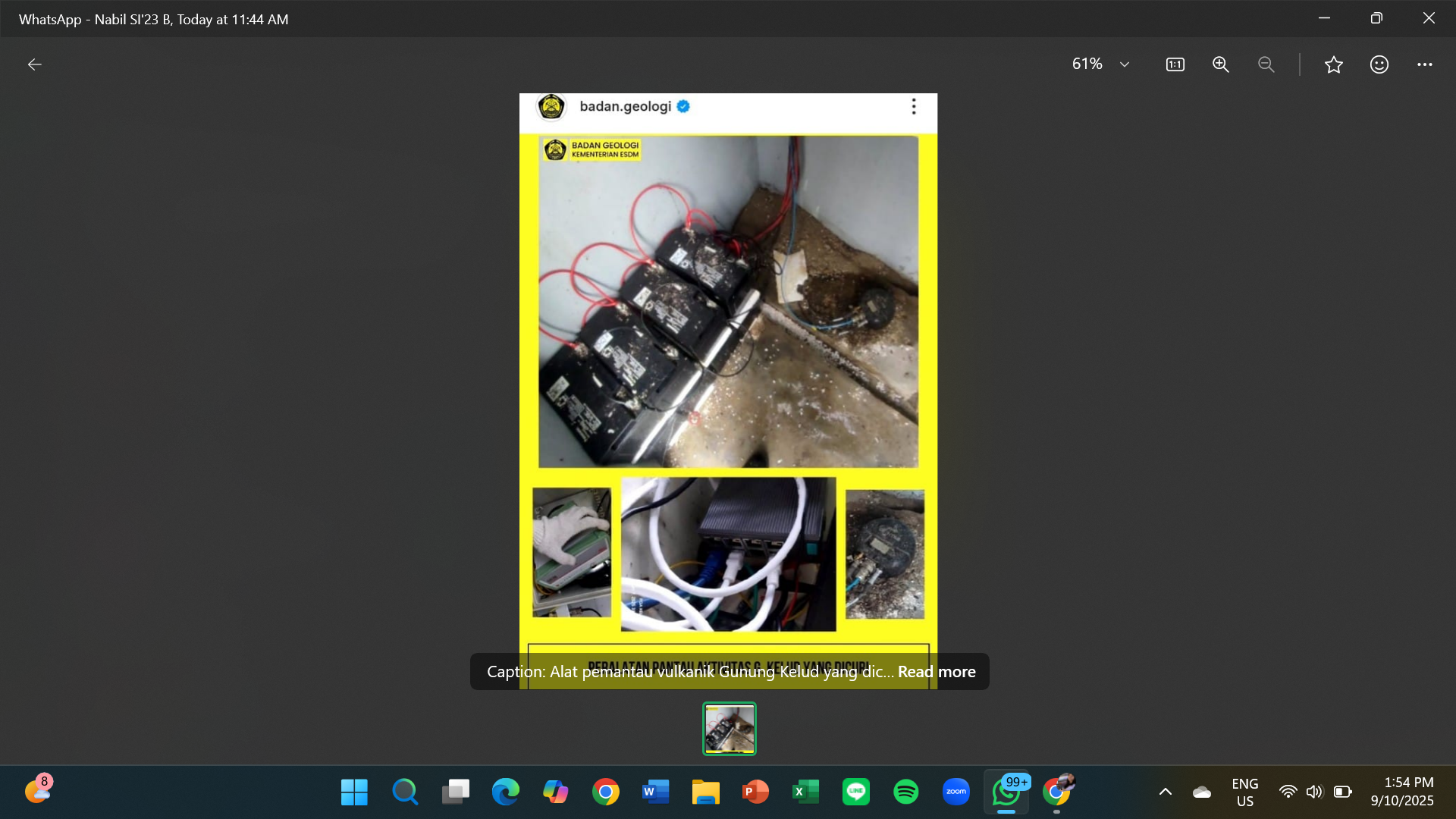
Task: Open Zoom from taskbar
Action: (955, 792)
